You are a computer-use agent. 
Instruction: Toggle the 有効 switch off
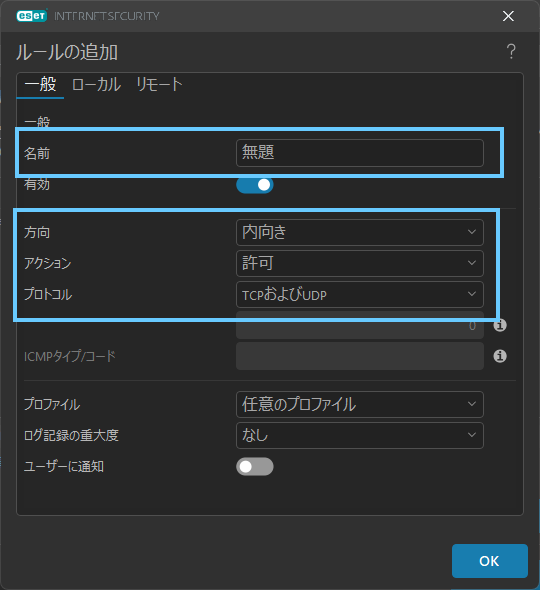coord(255,185)
